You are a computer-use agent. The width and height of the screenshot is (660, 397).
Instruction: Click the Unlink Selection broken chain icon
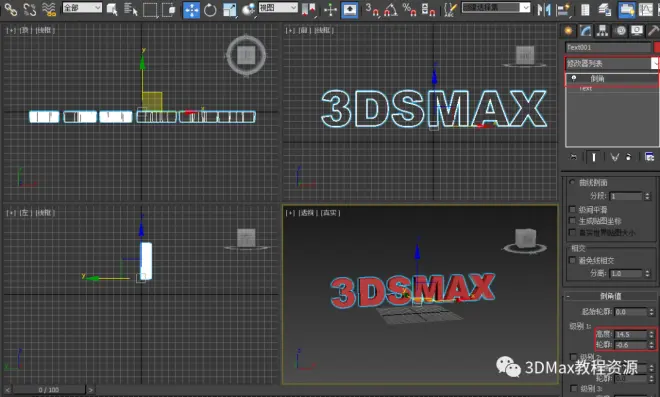pyautogui.click(x=30, y=9)
